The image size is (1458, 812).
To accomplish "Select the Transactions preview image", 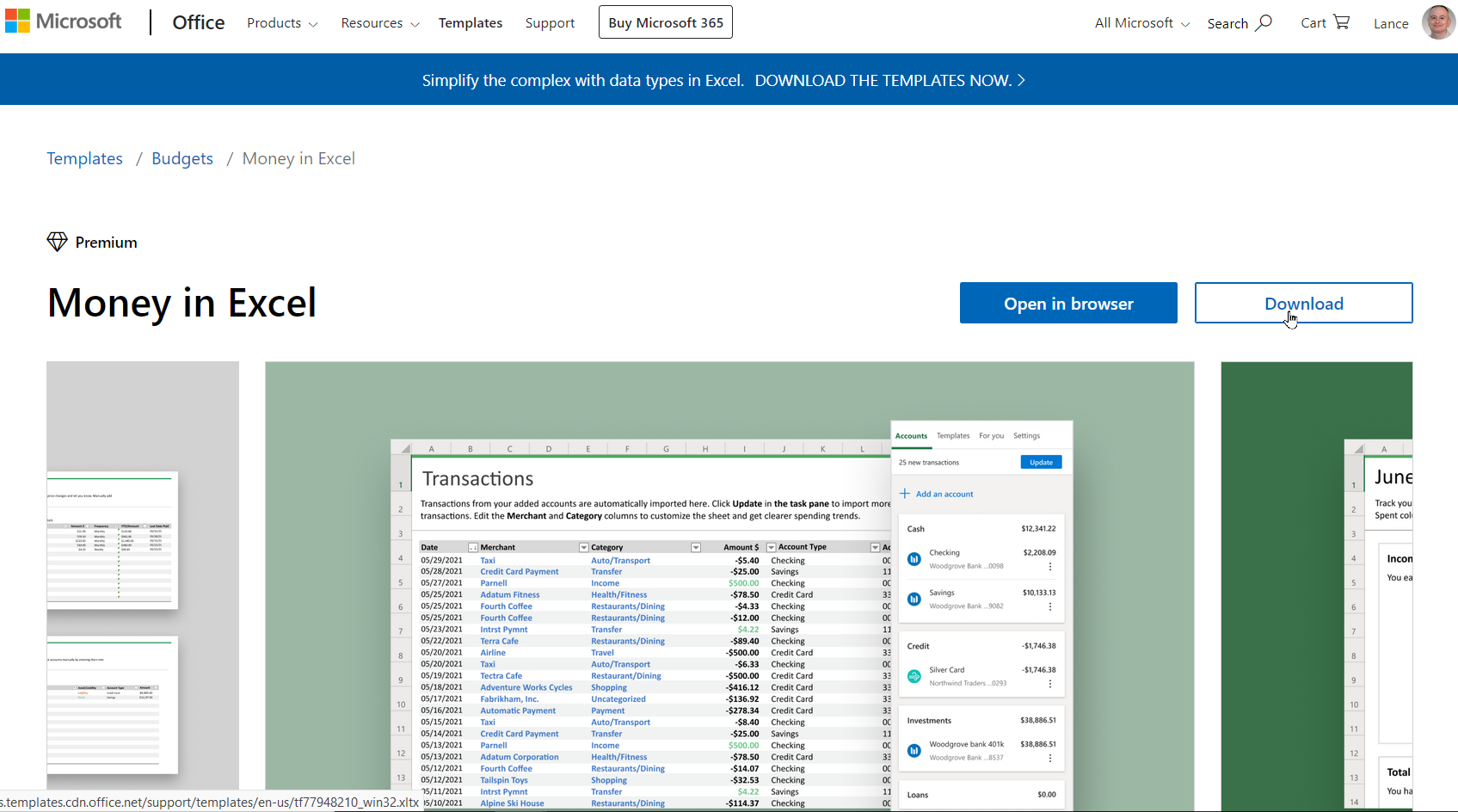I will (x=729, y=586).
